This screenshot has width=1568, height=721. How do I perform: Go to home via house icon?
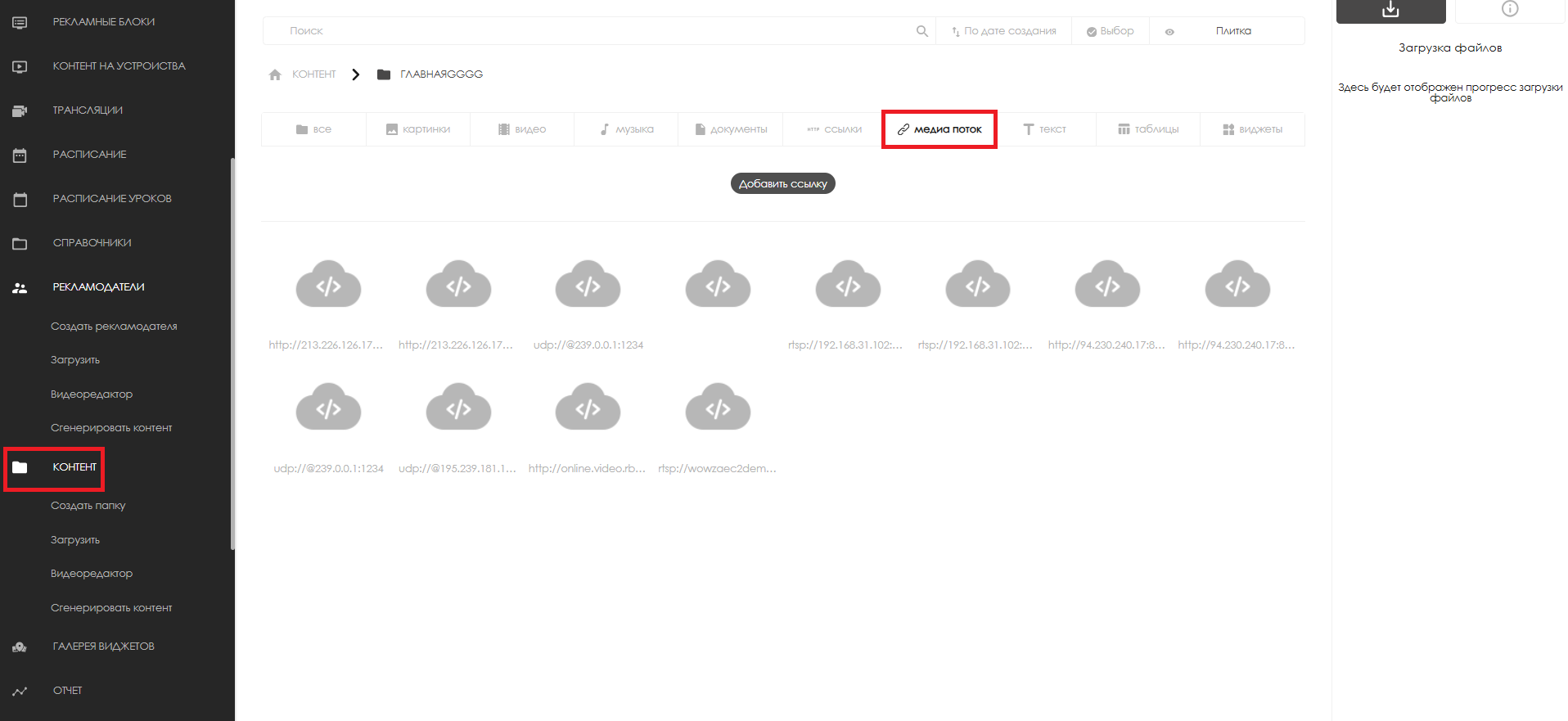(x=275, y=74)
